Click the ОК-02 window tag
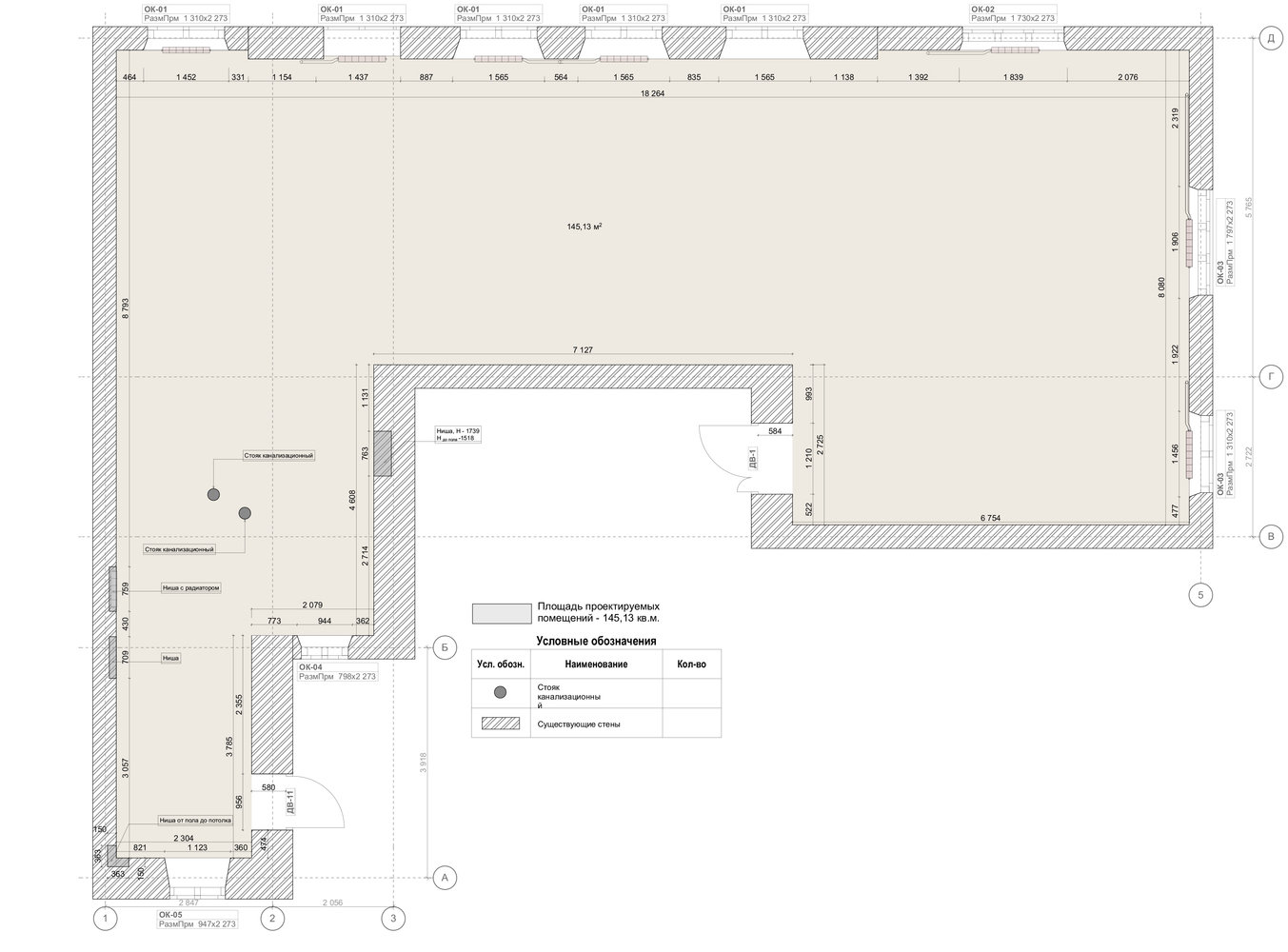Screen dimensions: 1288x952 1013,13
